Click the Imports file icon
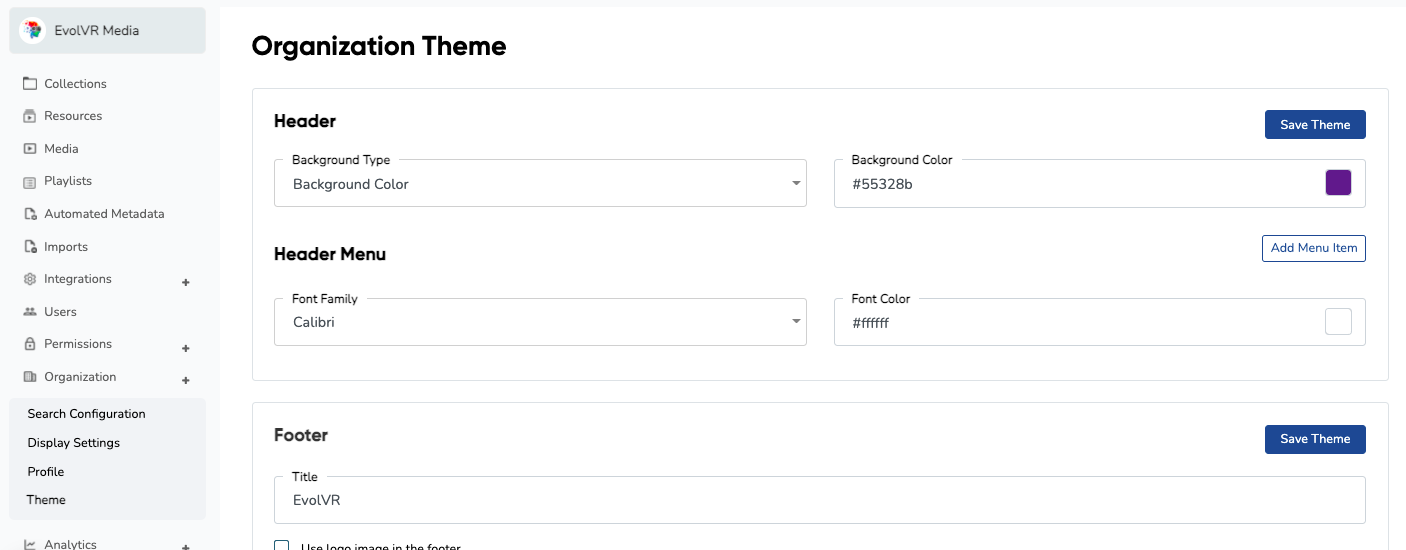 [x=30, y=247]
